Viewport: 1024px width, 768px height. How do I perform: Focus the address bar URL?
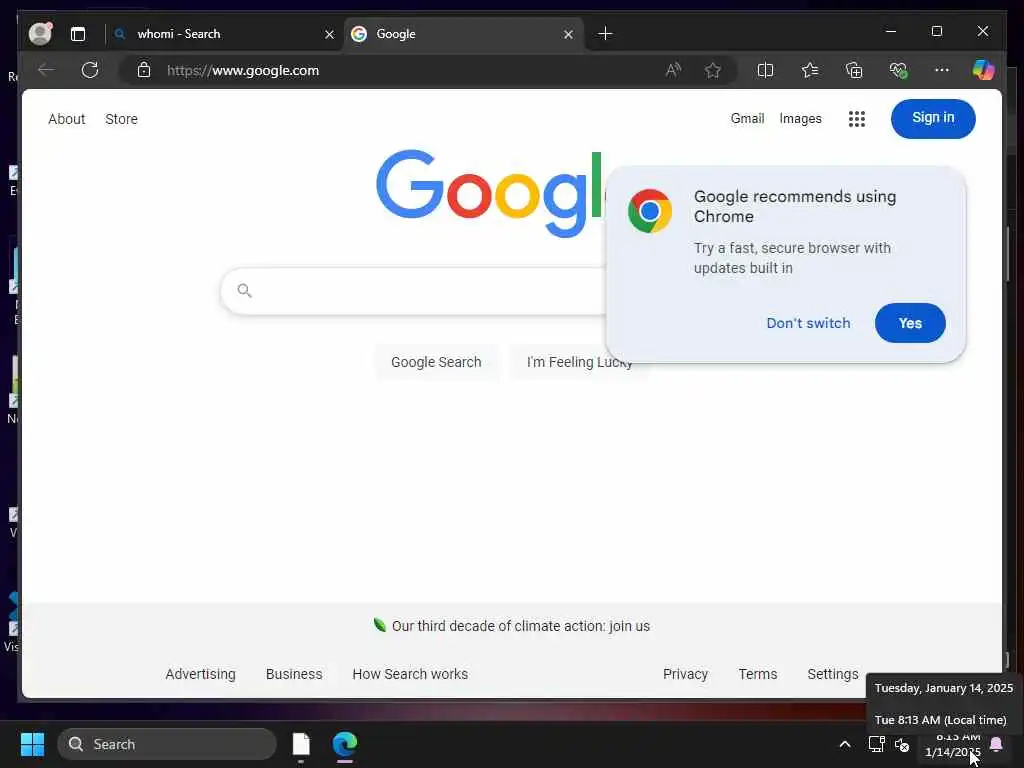[243, 71]
